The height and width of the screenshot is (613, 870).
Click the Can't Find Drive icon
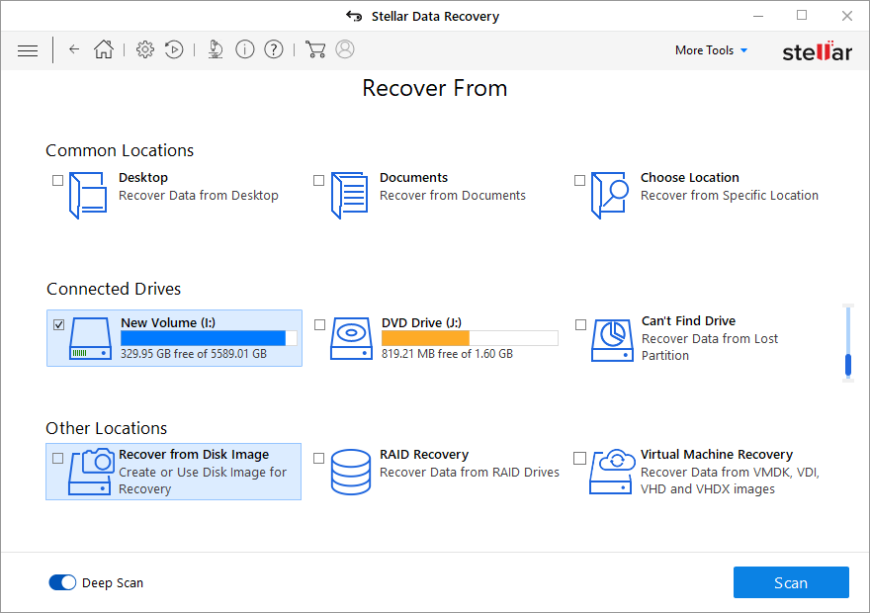pos(612,340)
